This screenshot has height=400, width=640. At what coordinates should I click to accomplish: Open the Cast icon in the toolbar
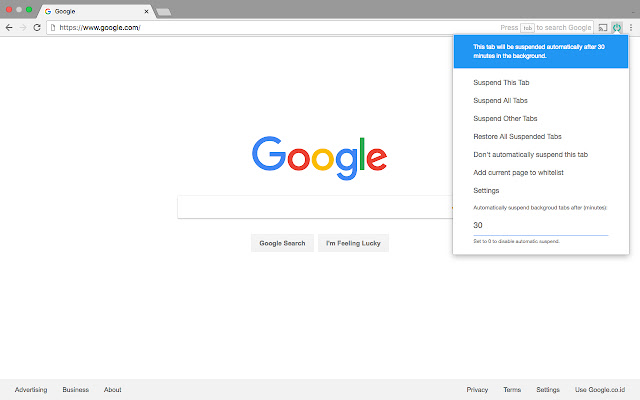pos(603,28)
